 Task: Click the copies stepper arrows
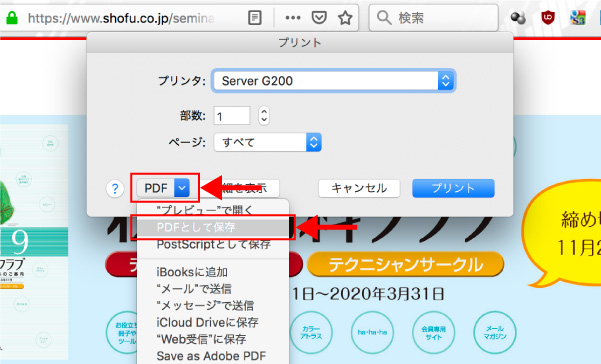pos(264,115)
